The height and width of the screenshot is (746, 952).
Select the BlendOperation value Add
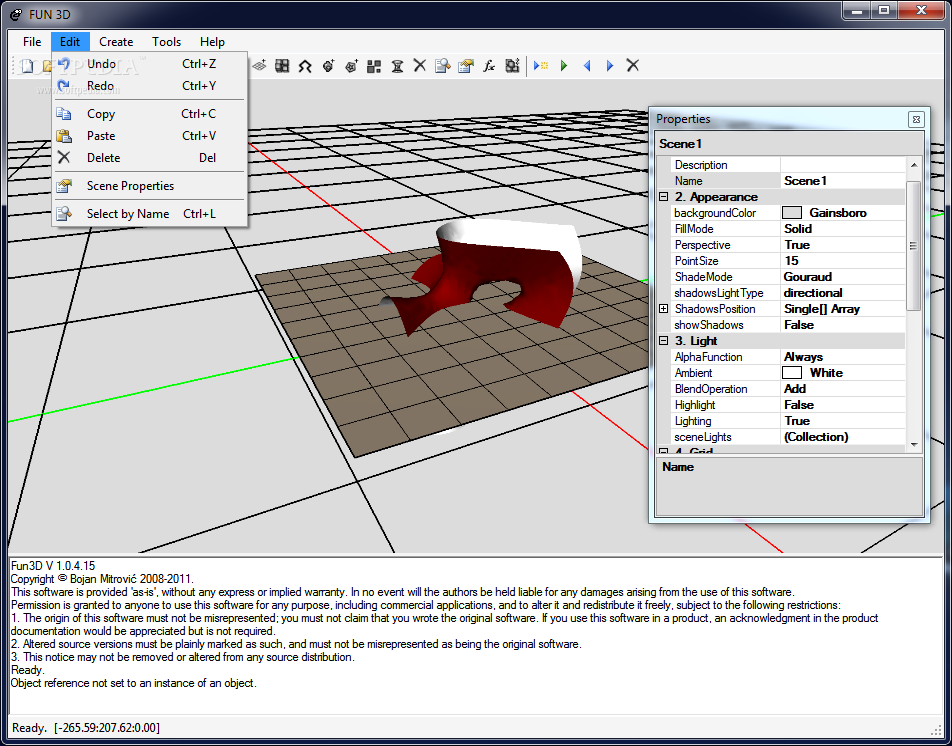(x=843, y=389)
